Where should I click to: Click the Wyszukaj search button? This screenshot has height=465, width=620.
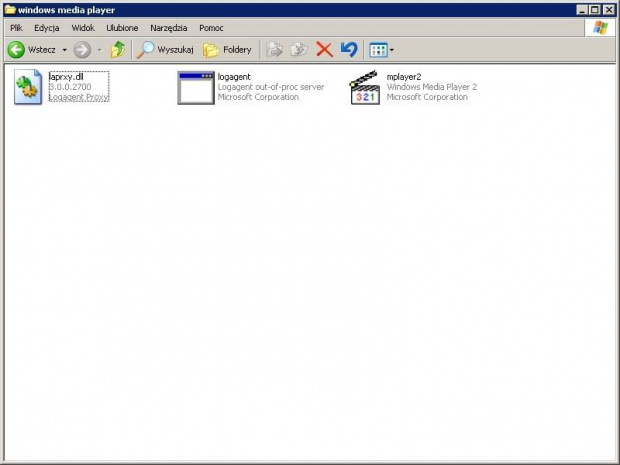[x=165, y=50]
